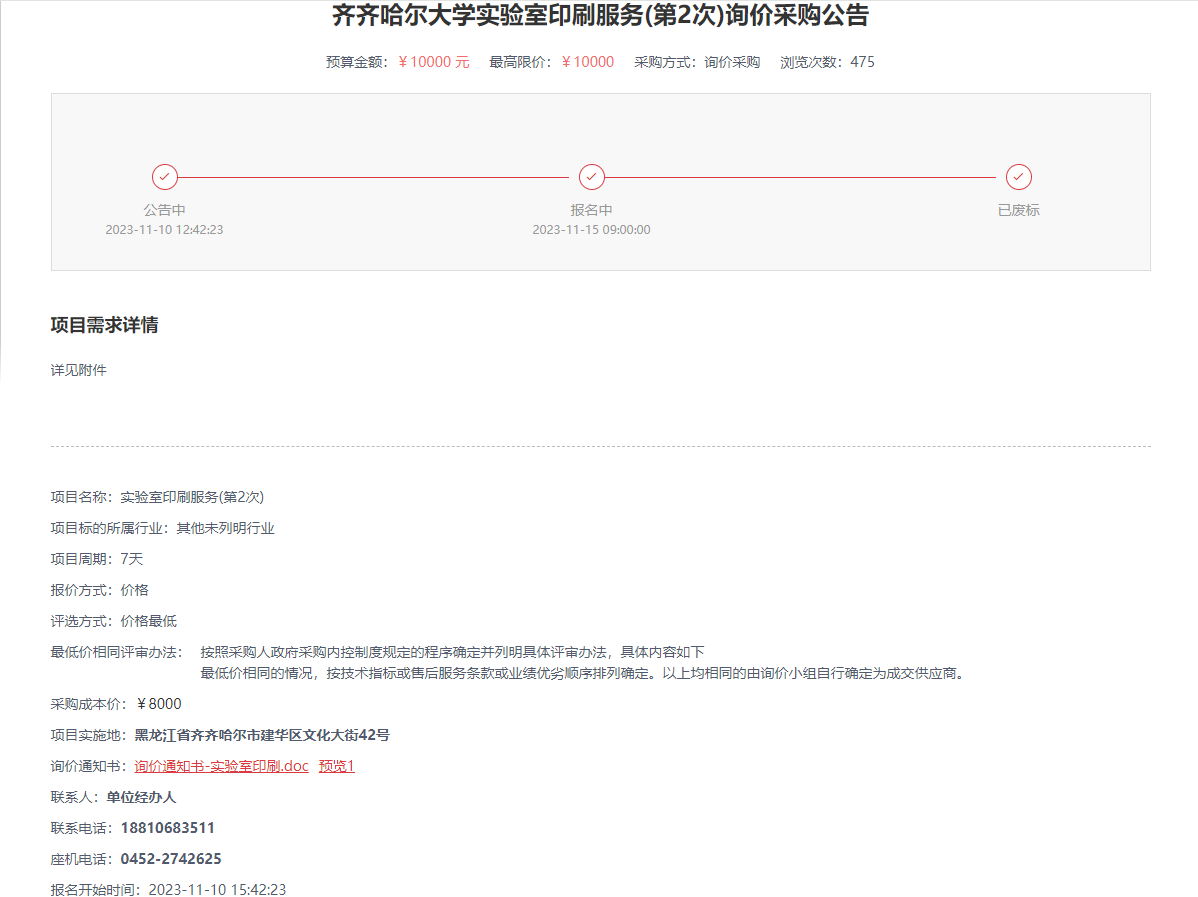Click the 详见附件 text
1198x897 pixels.
click(x=79, y=370)
